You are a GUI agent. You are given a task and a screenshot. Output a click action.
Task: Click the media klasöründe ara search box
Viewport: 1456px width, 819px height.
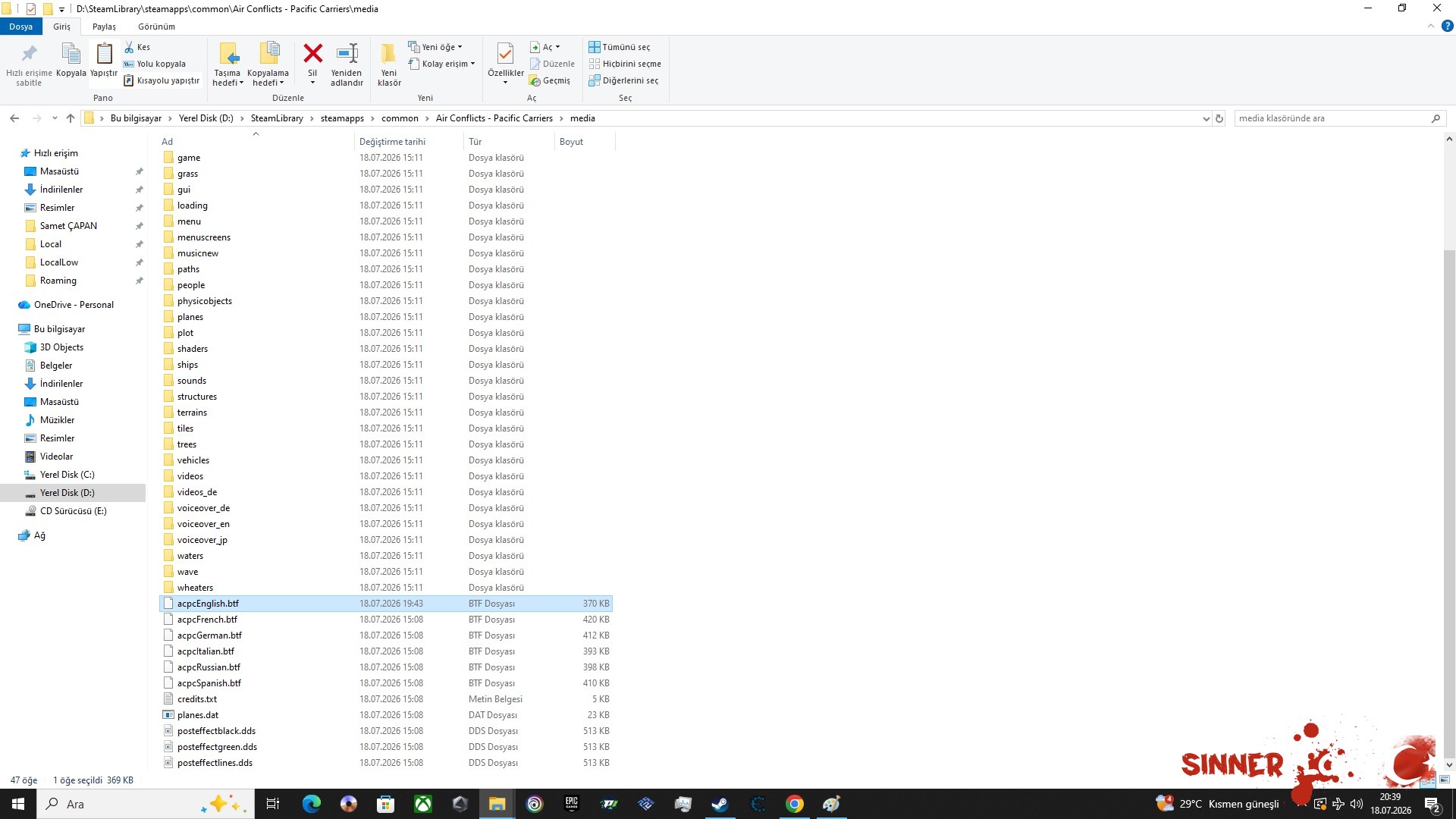[1331, 118]
